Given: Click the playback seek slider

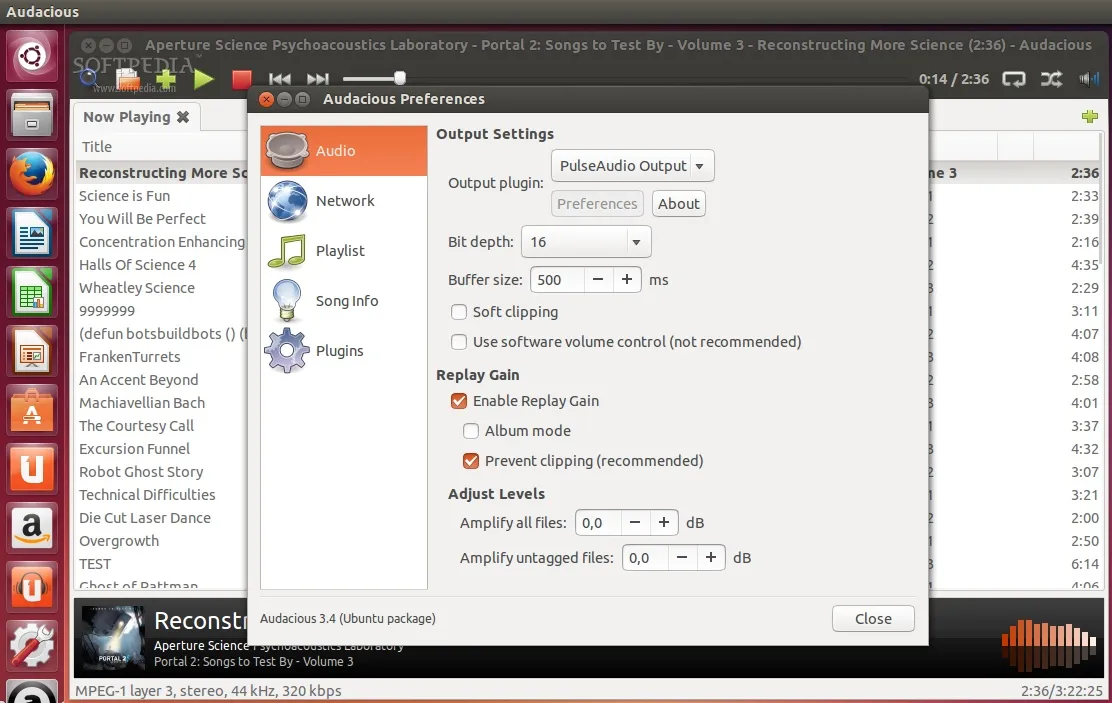Looking at the screenshot, I should (x=372, y=78).
